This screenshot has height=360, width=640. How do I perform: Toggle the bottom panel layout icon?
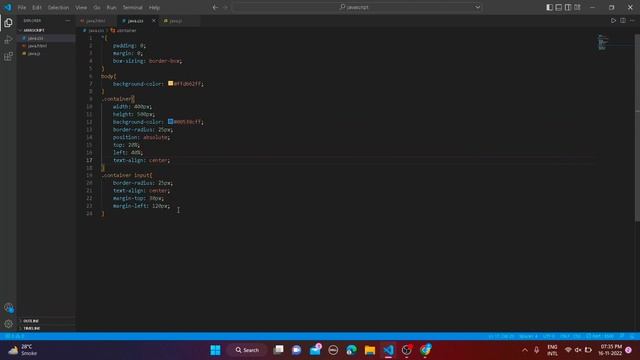click(558, 7)
